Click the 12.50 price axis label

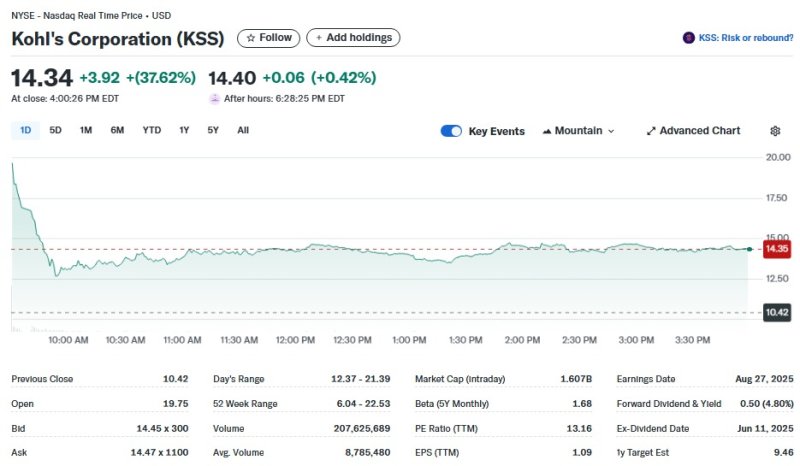coord(777,279)
